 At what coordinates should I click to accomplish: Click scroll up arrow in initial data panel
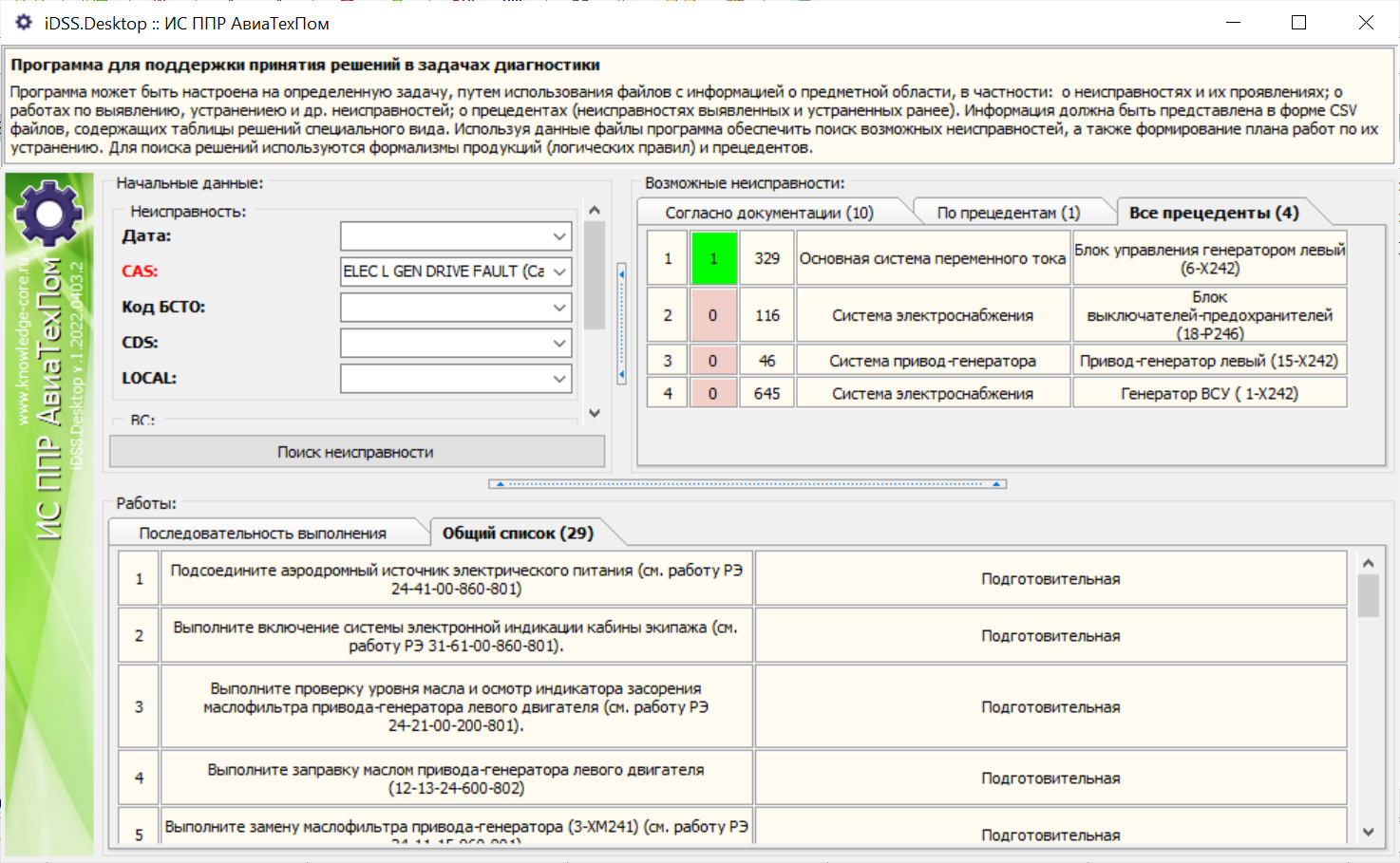[595, 210]
